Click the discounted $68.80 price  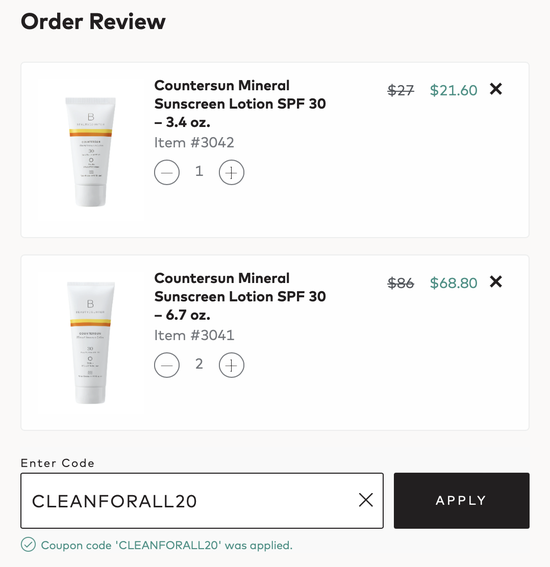pos(453,283)
